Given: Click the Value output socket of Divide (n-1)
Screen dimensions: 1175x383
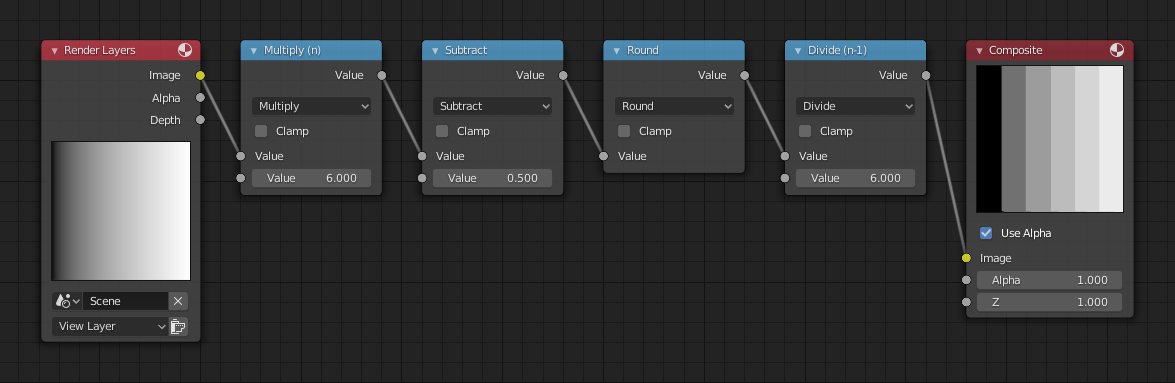Looking at the screenshot, I should pyautogui.click(x=926, y=75).
